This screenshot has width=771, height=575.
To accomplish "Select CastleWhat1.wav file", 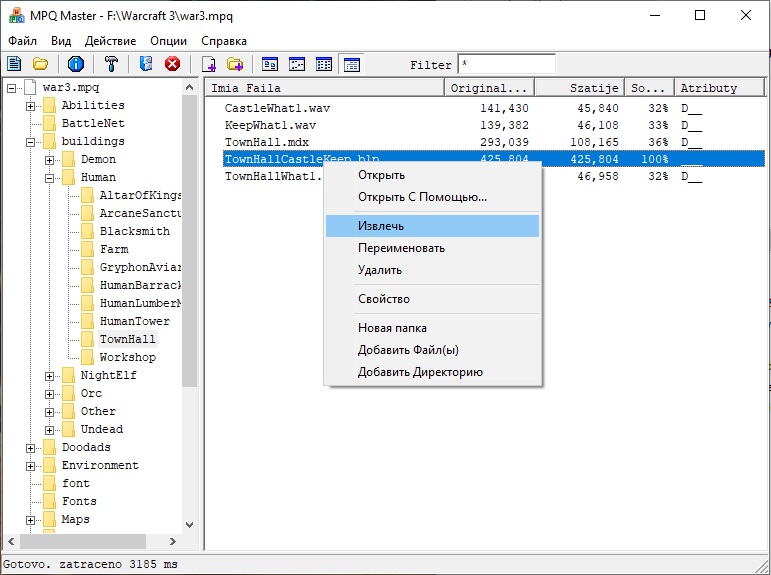I will pos(277,108).
